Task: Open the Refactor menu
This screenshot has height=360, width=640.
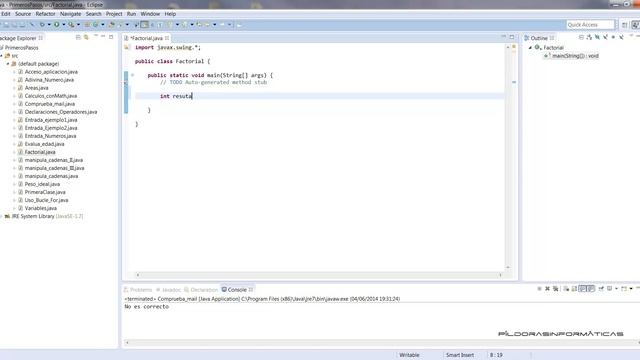Action: [45, 14]
